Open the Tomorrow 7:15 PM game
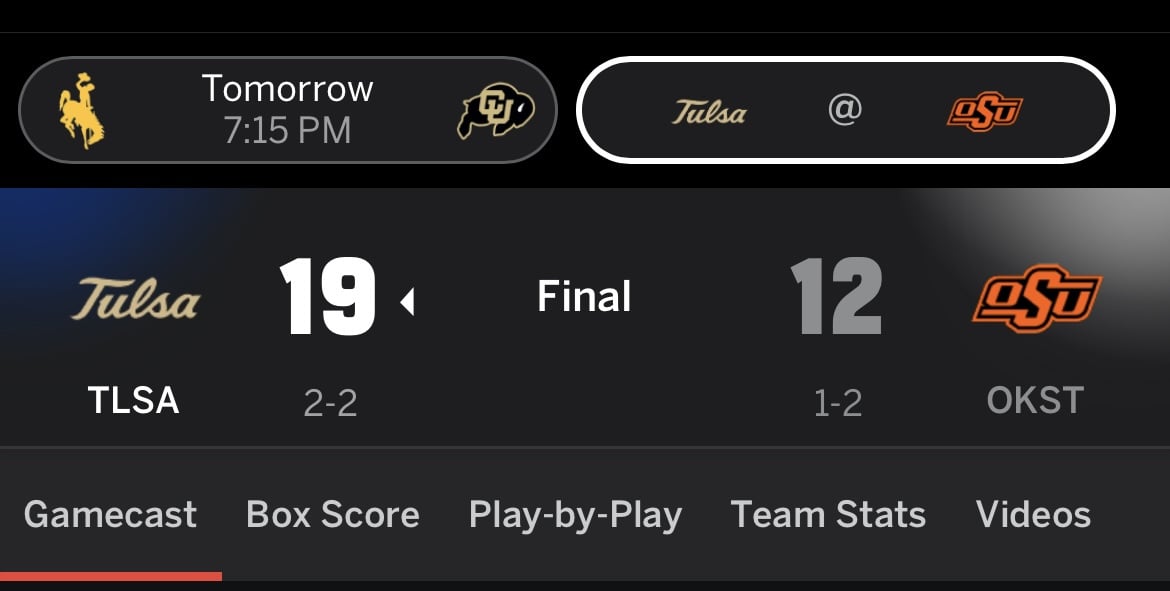 (x=288, y=109)
